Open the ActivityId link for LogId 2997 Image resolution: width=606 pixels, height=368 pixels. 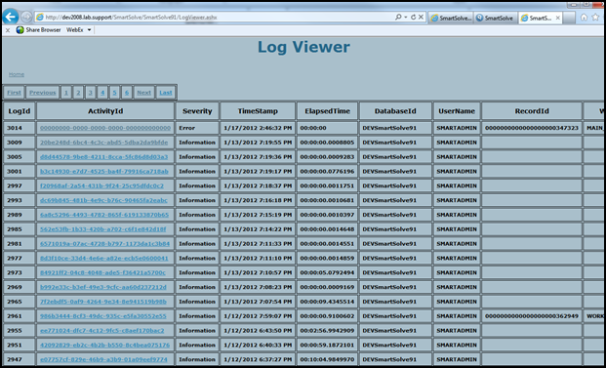tap(102, 186)
